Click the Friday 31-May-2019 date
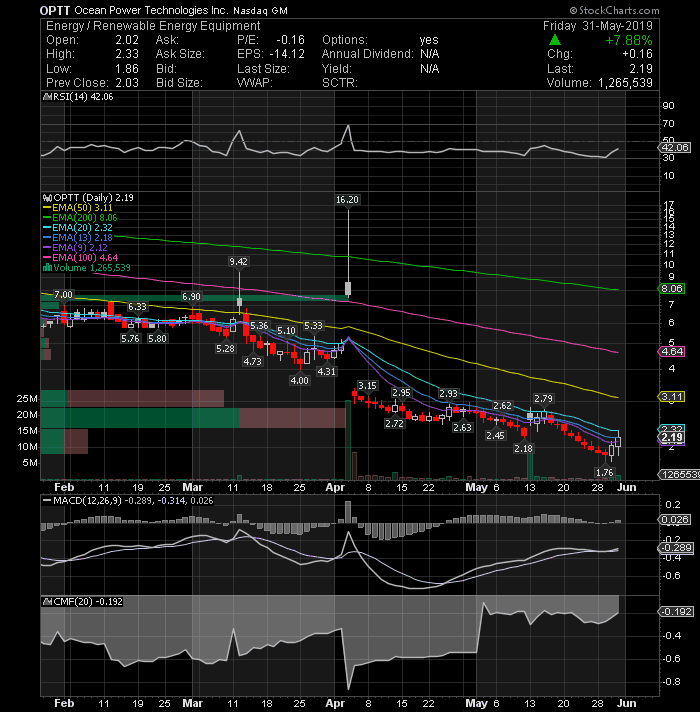The height and width of the screenshot is (712, 700). coord(597,26)
